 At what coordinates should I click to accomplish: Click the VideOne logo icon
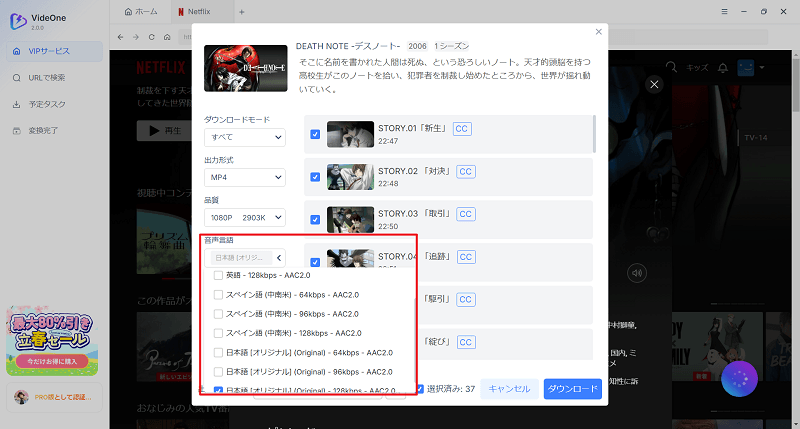tap(18, 21)
